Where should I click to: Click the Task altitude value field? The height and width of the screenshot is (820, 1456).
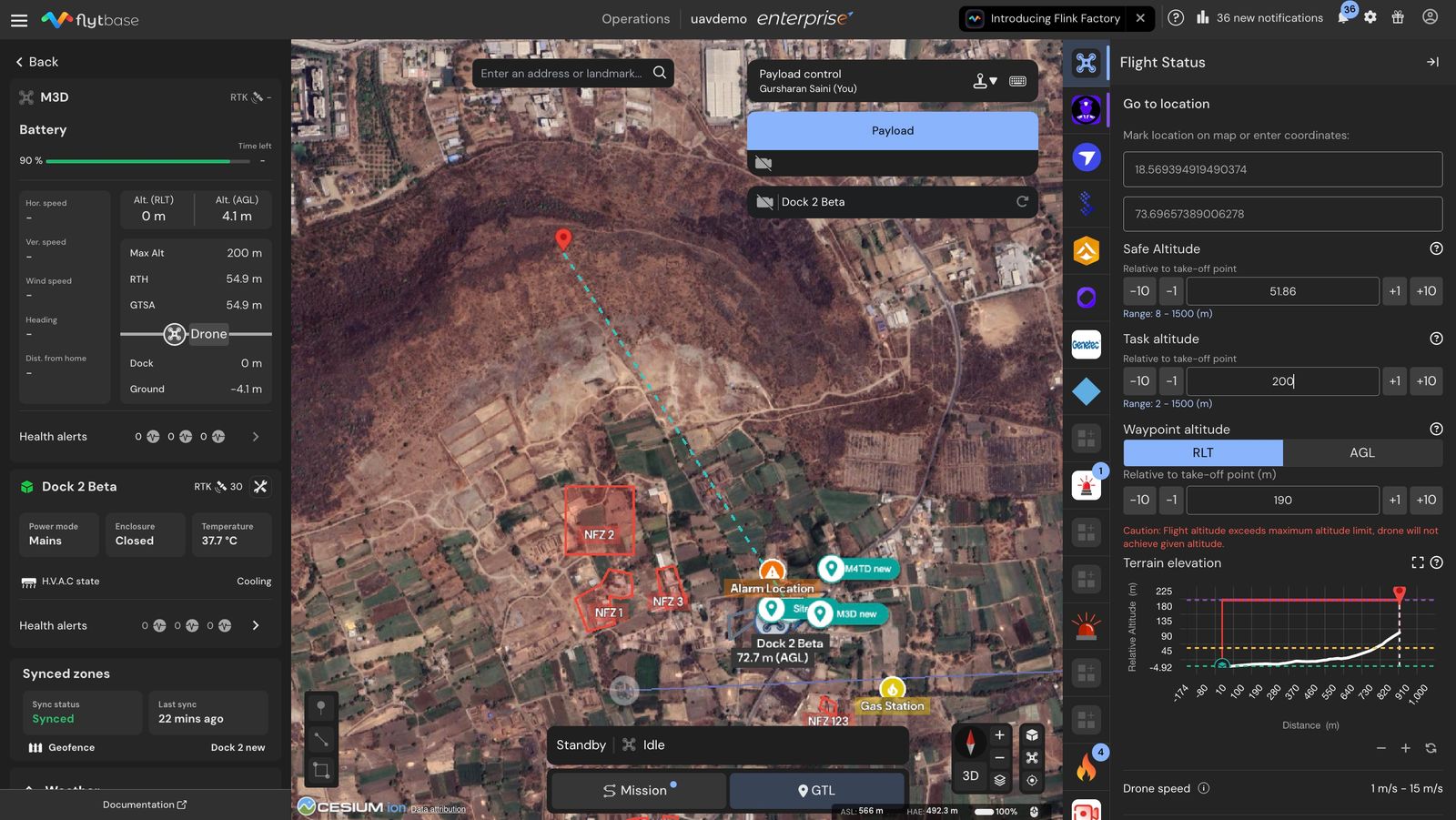click(1282, 381)
